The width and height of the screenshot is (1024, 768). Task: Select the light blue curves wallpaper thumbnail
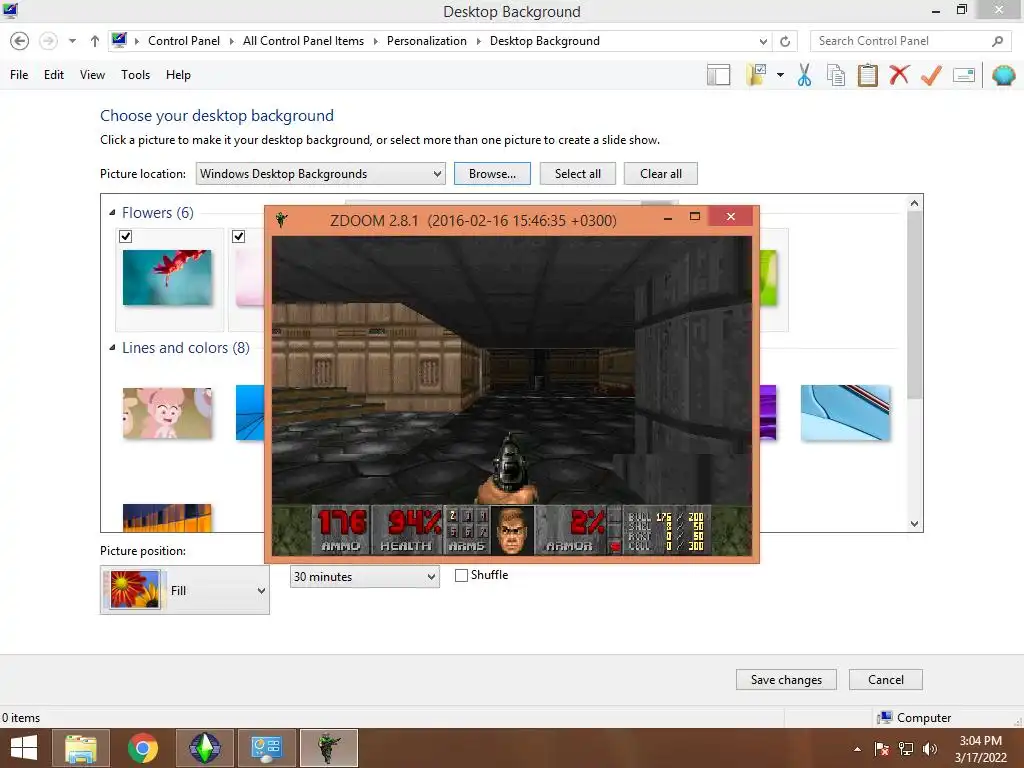pyautogui.click(x=845, y=413)
